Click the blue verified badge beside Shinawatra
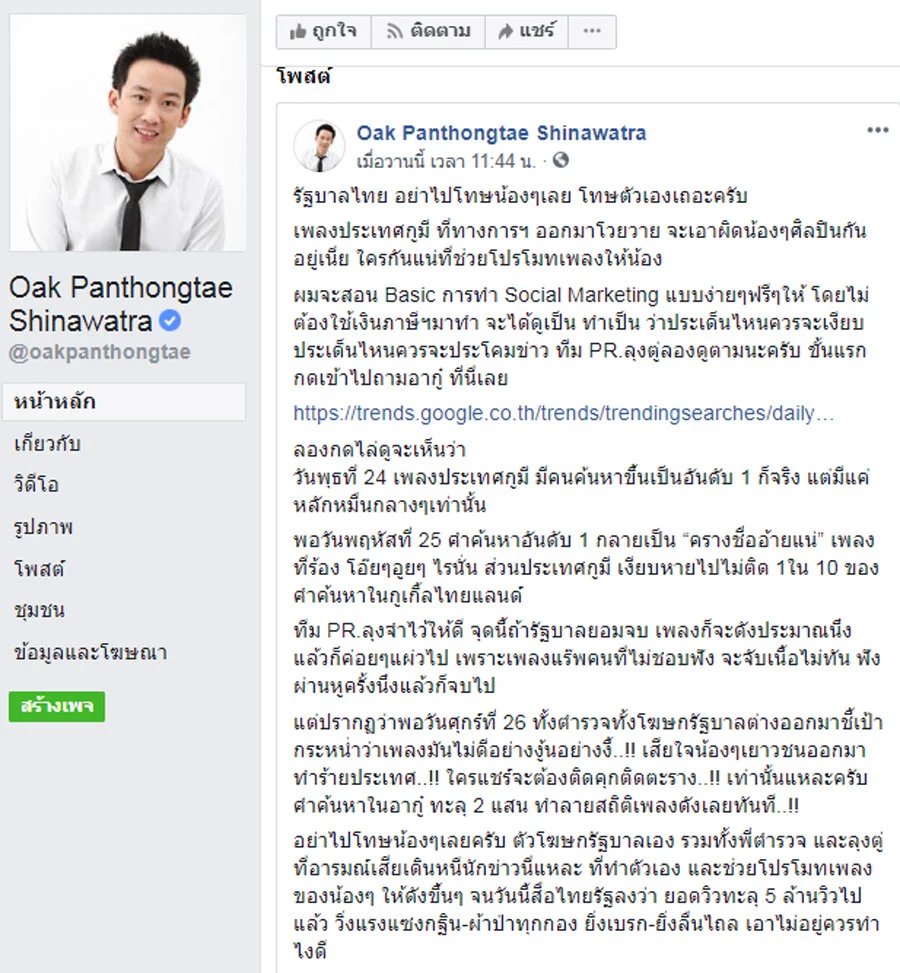Image resolution: width=900 pixels, height=973 pixels. pyautogui.click(x=170, y=321)
